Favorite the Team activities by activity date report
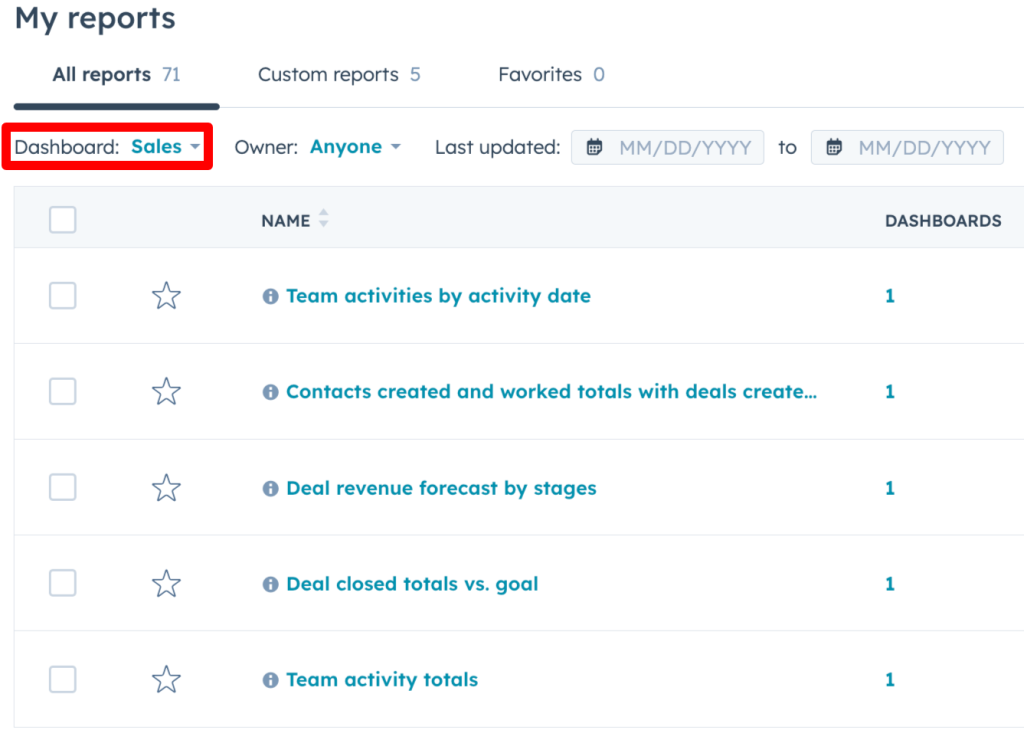The height and width of the screenshot is (740, 1024). (166, 296)
